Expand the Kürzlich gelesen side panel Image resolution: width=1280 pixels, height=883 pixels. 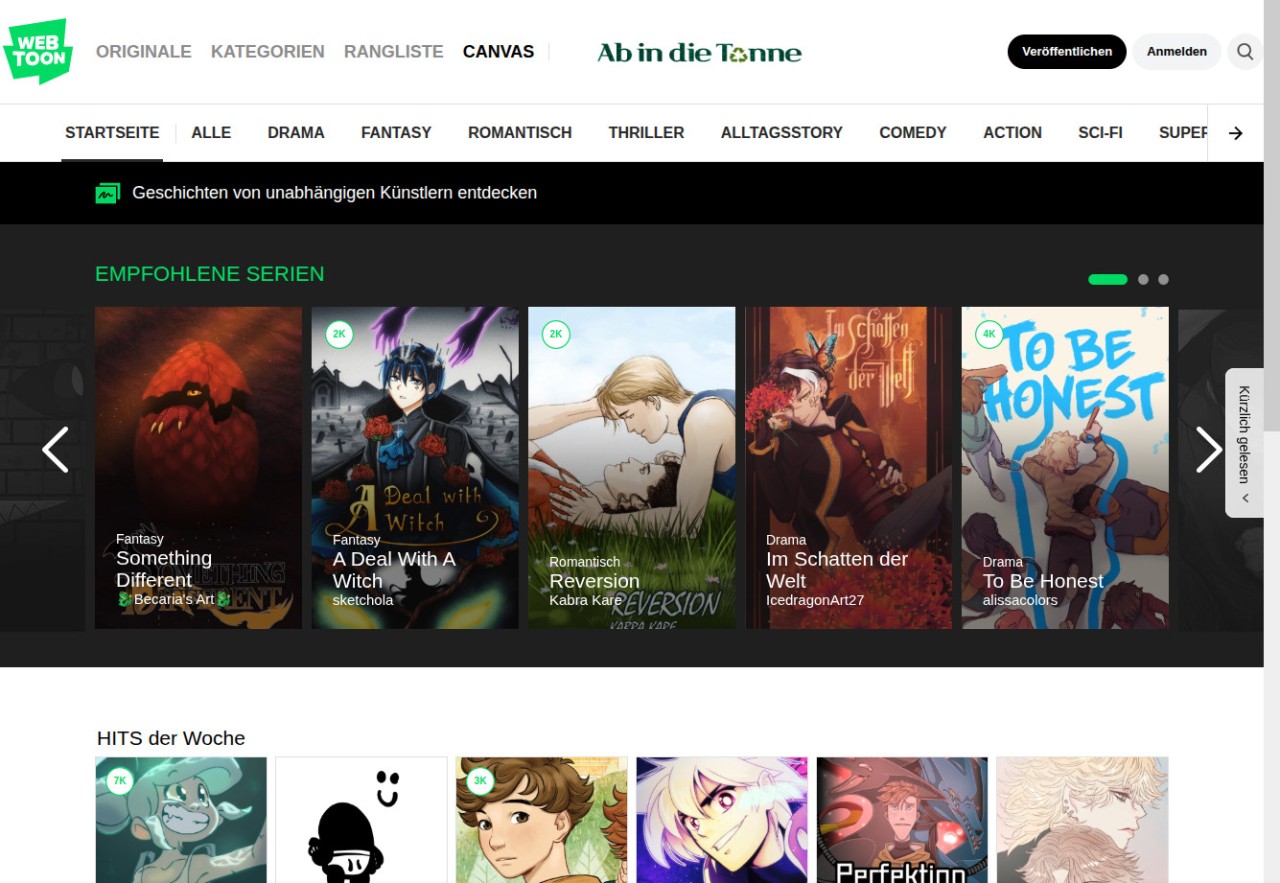coord(1244,442)
